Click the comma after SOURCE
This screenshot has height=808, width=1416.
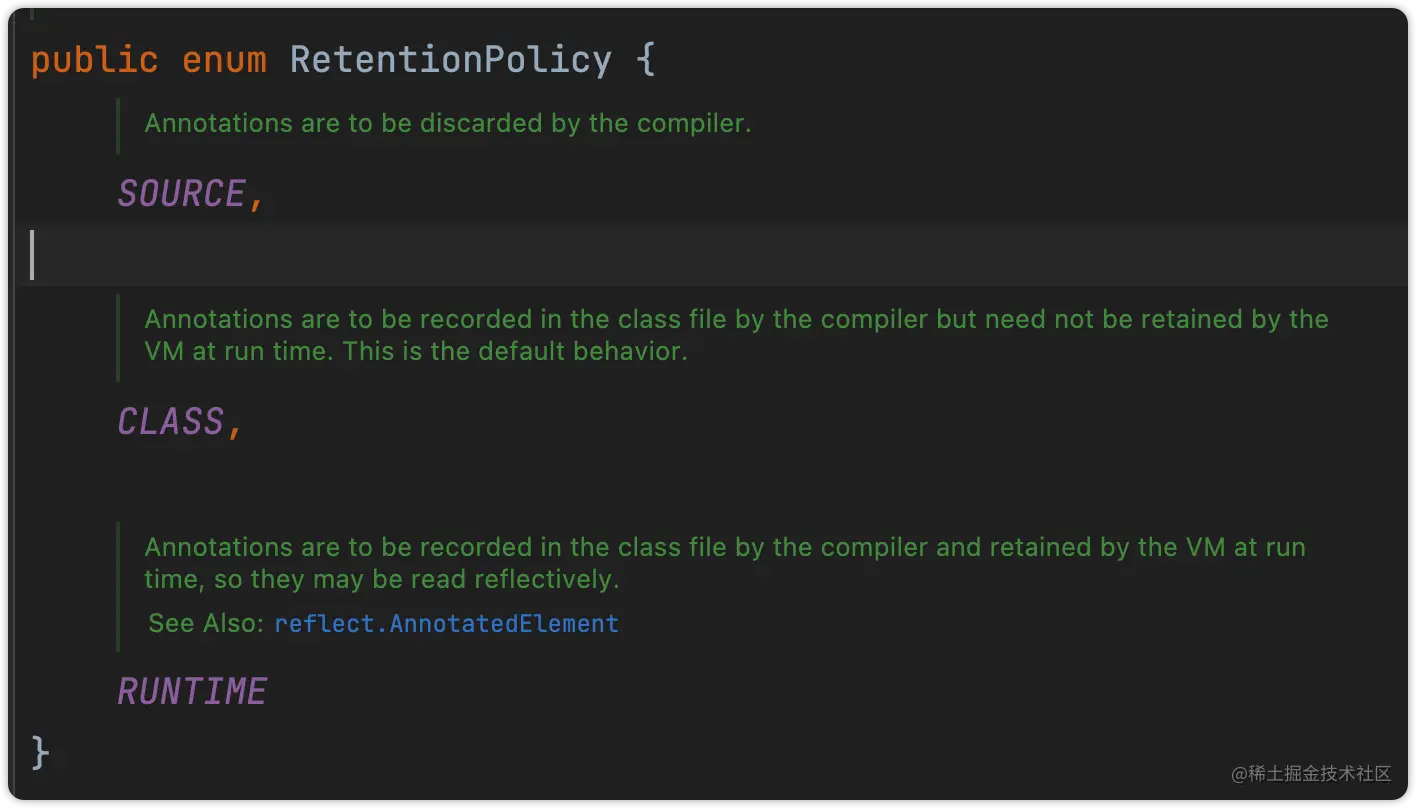point(257,198)
